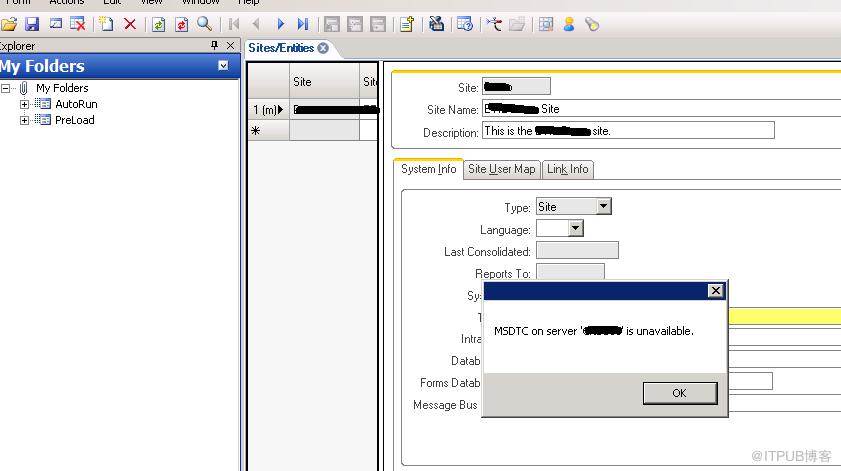Expand the PreLoad folder node
Image resolution: width=841 pixels, height=471 pixels.
coord(24,120)
